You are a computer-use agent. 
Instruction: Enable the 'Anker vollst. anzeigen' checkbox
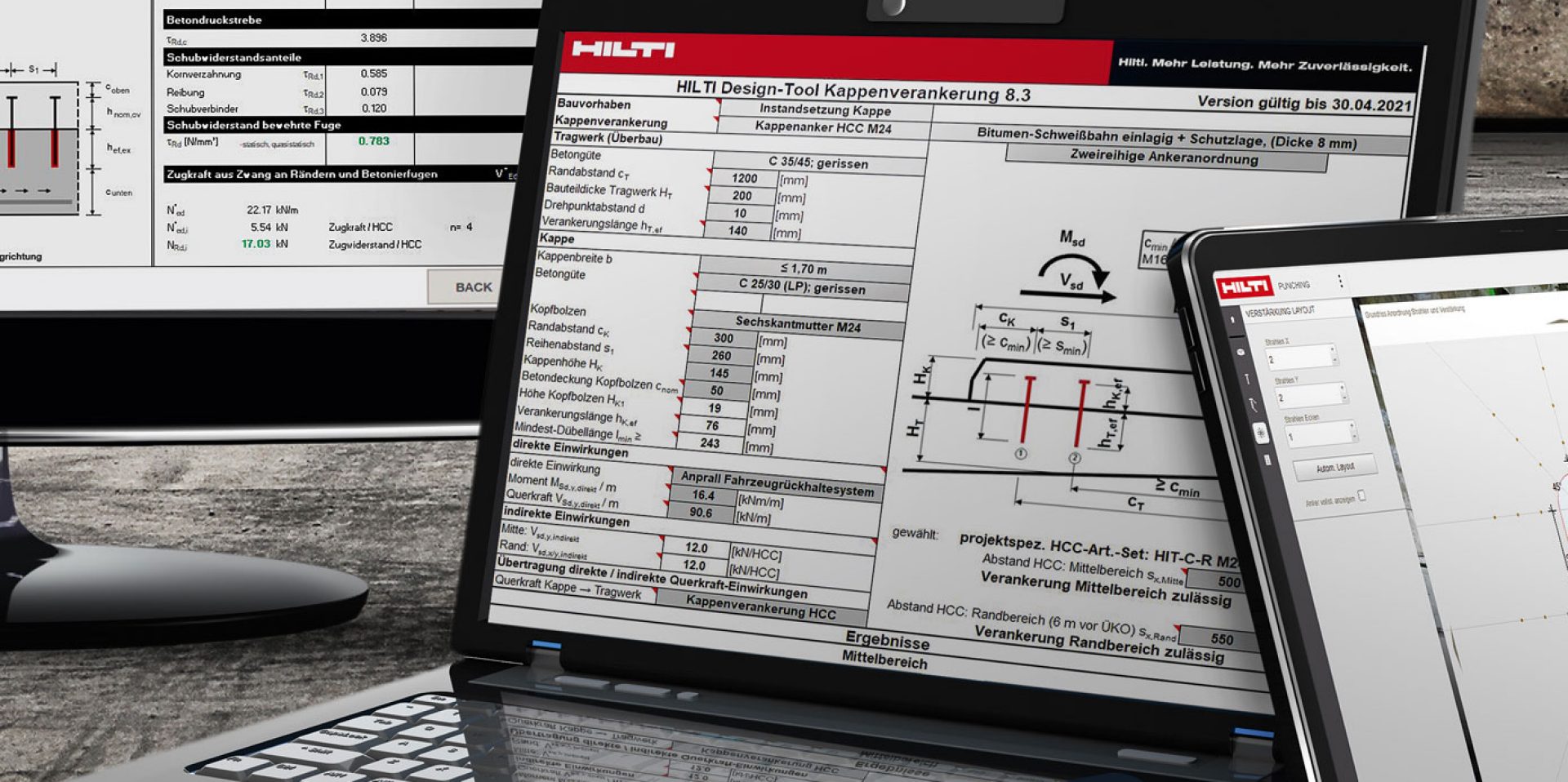(x=1361, y=496)
